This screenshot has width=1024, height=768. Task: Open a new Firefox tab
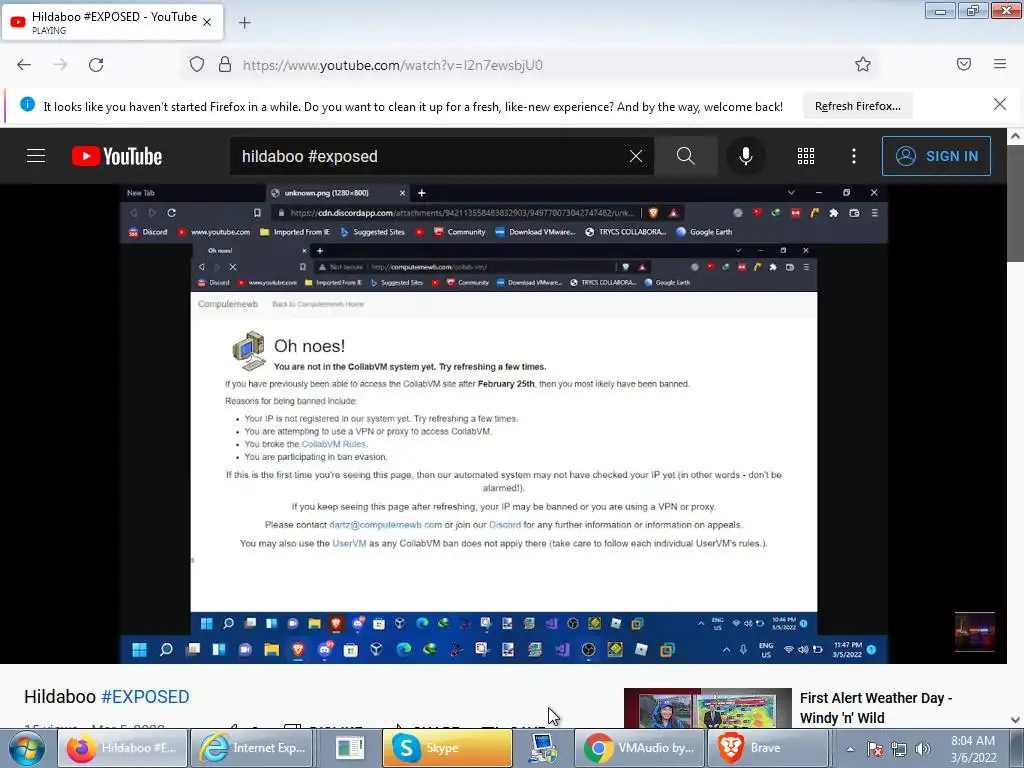pos(244,23)
